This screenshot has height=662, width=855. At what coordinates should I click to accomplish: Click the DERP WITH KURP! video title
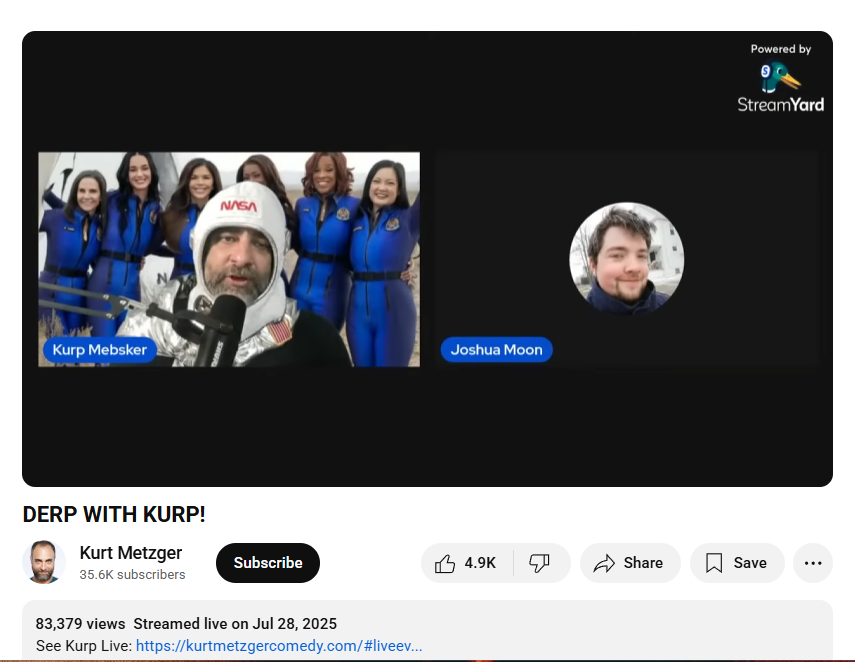114,514
